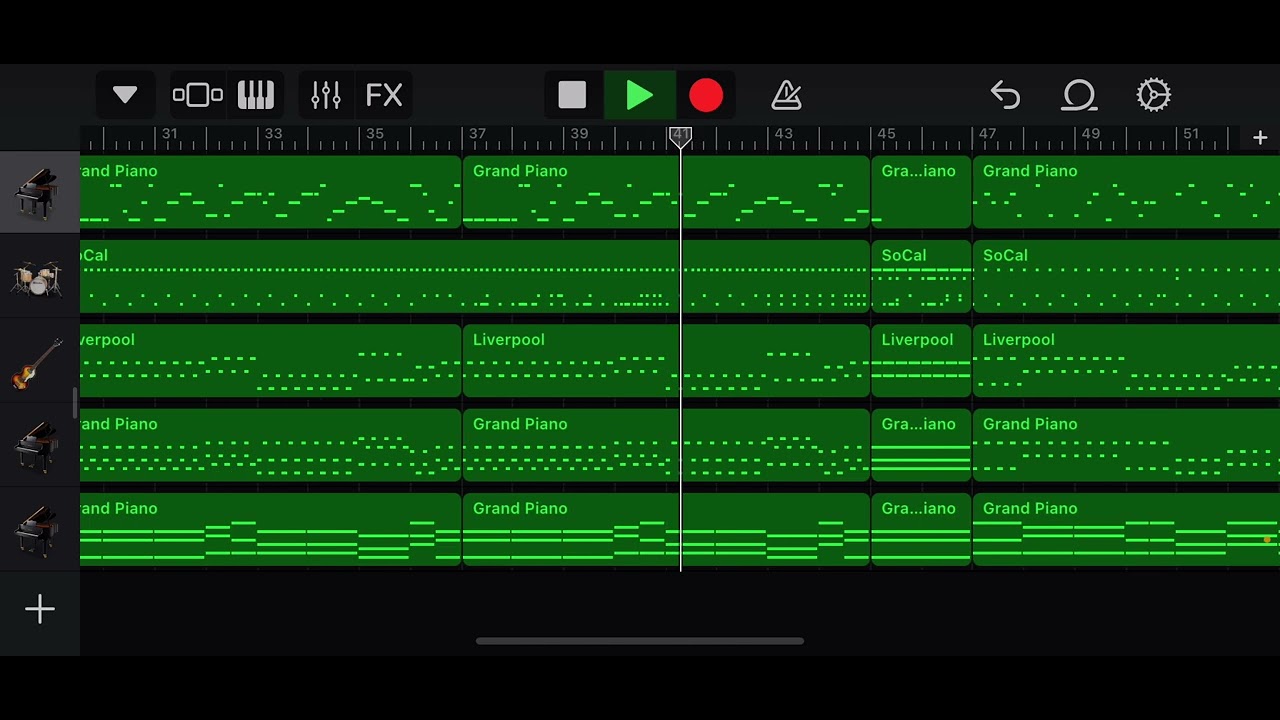Select the SoCal drum kit track

point(39,277)
